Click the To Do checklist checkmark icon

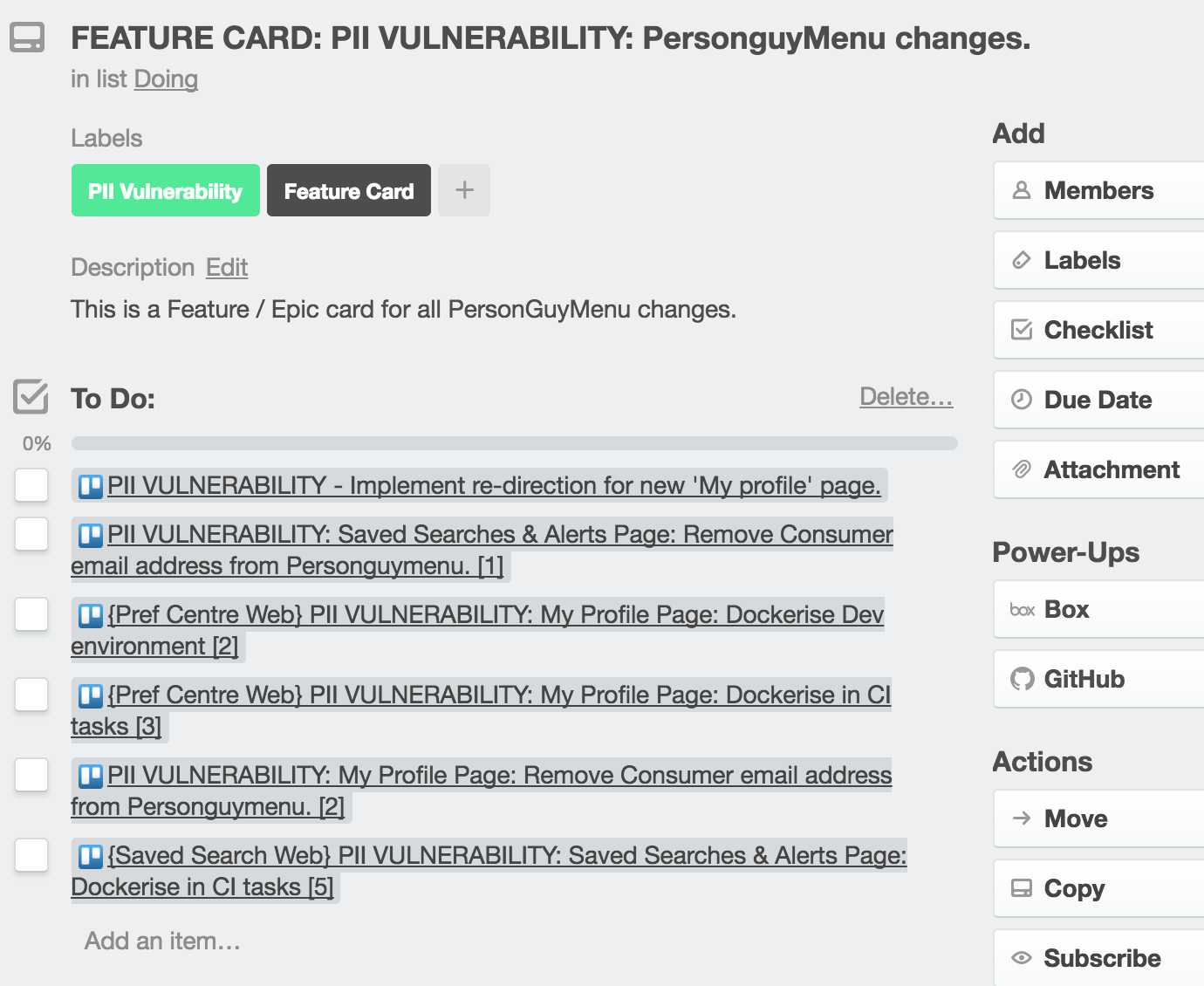point(31,396)
